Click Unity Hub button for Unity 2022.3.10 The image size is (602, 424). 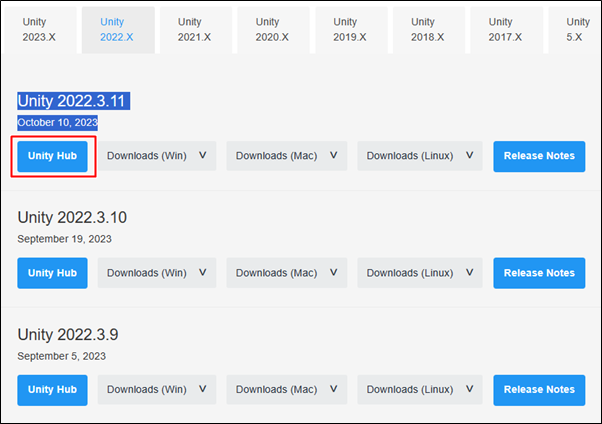[52, 273]
